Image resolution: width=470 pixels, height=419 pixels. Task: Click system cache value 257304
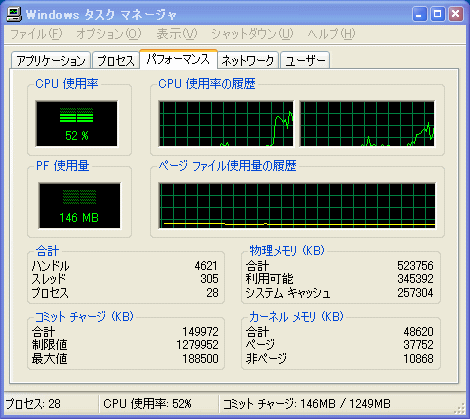tap(415, 293)
